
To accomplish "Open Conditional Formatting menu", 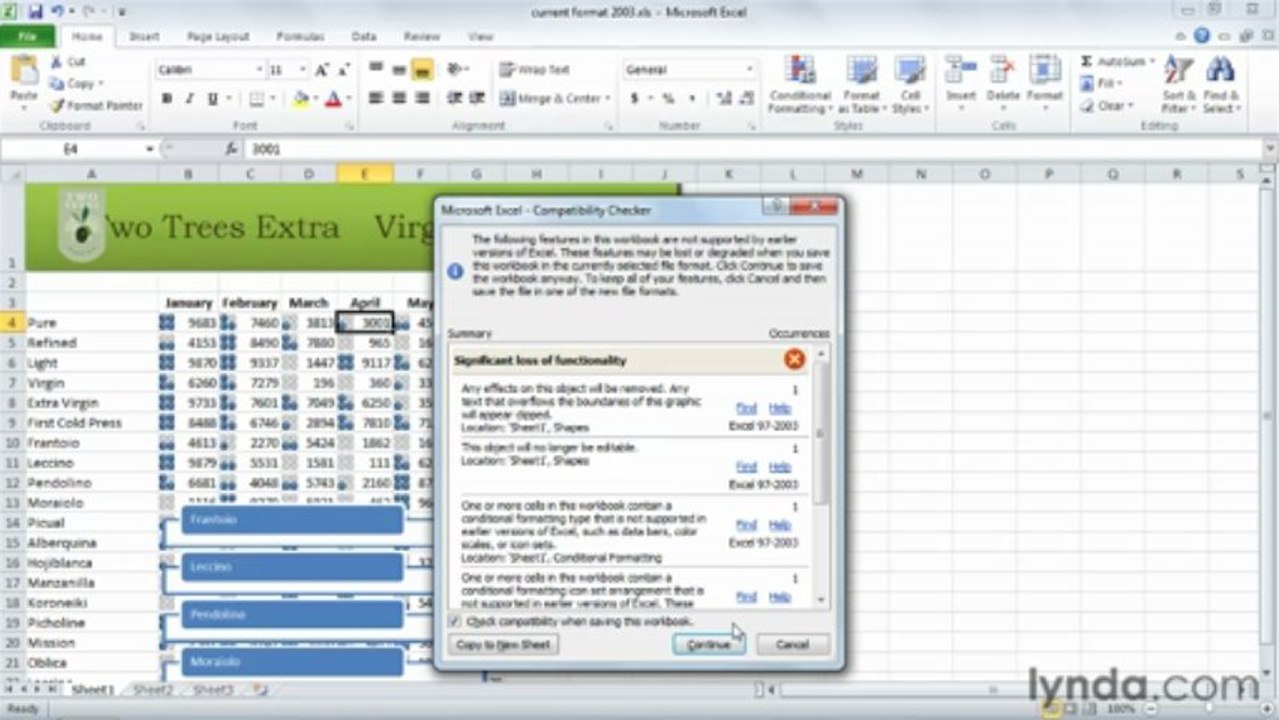I will 800,84.
